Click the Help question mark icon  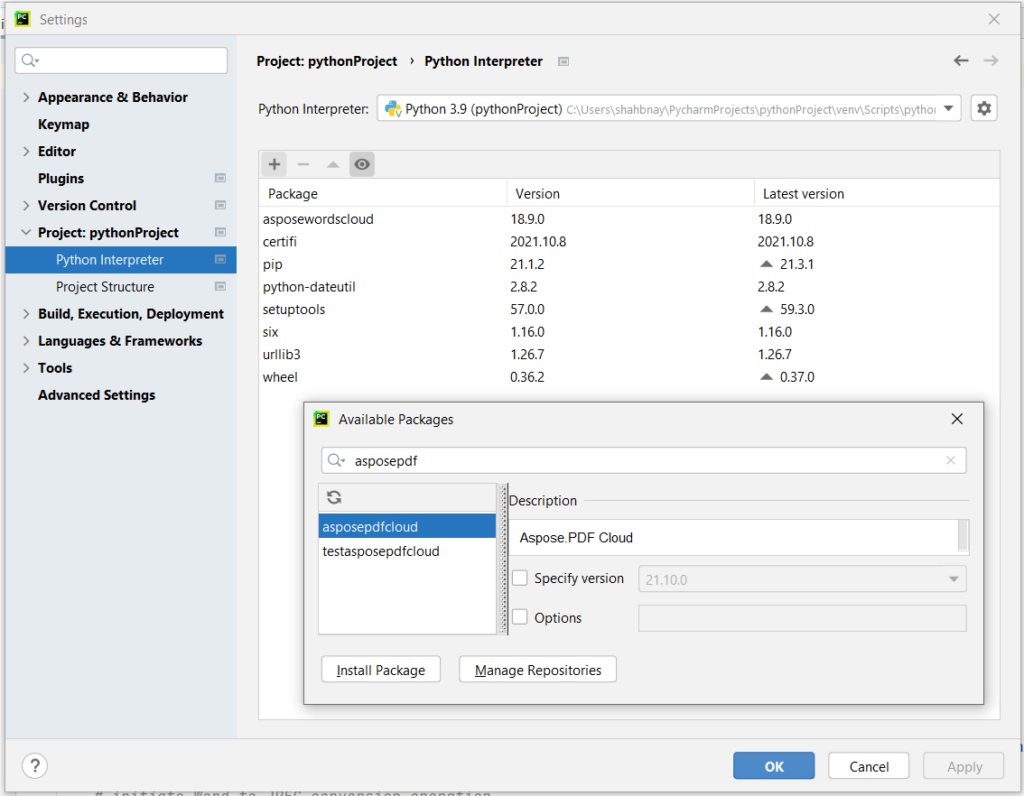(x=35, y=765)
